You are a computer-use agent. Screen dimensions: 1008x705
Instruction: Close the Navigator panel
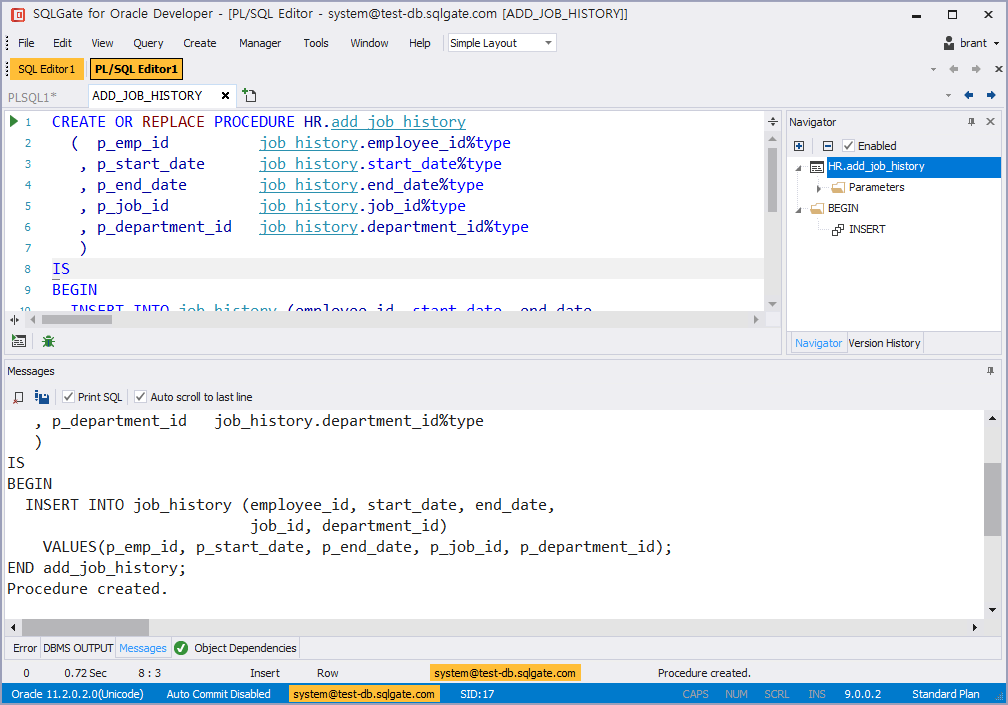(x=991, y=121)
